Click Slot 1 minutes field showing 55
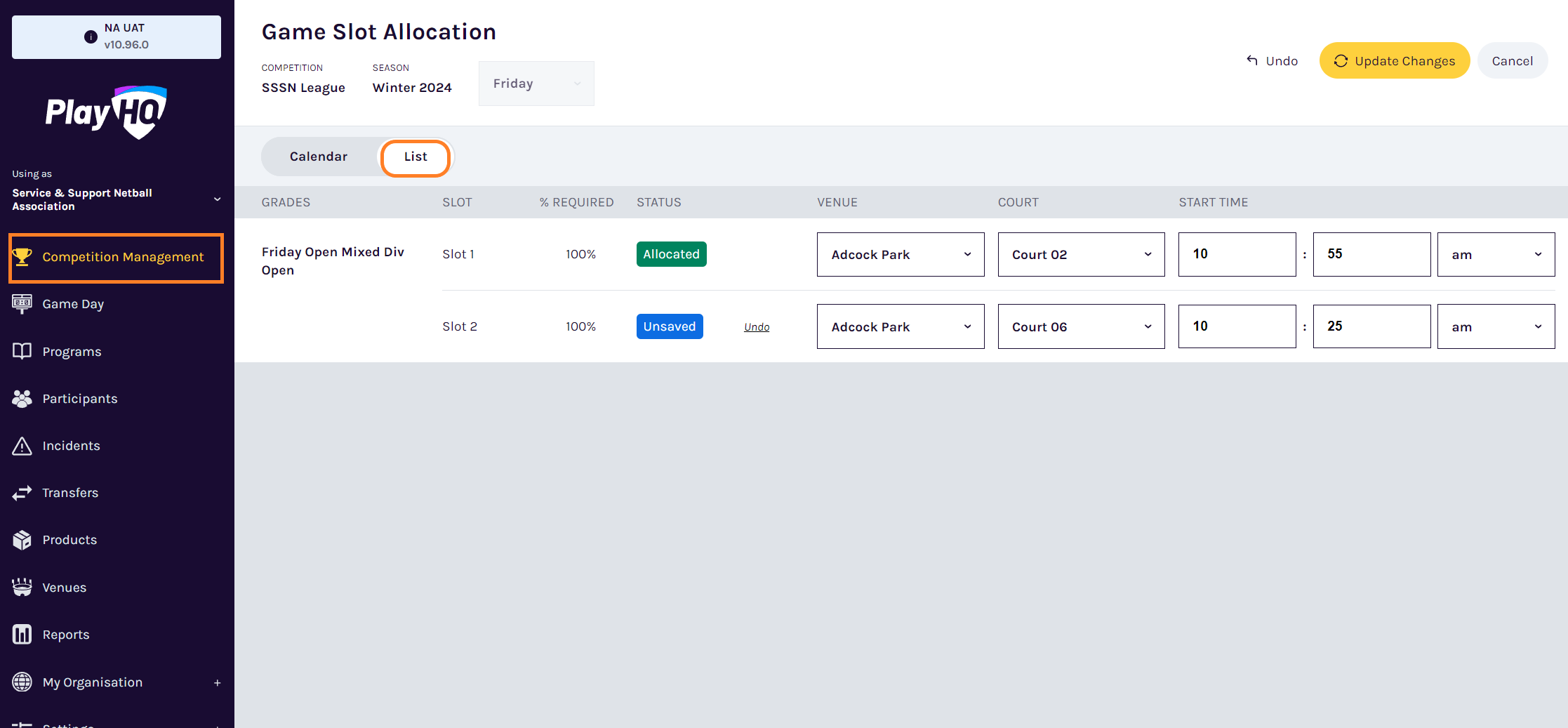The width and height of the screenshot is (1568, 728). [1371, 254]
